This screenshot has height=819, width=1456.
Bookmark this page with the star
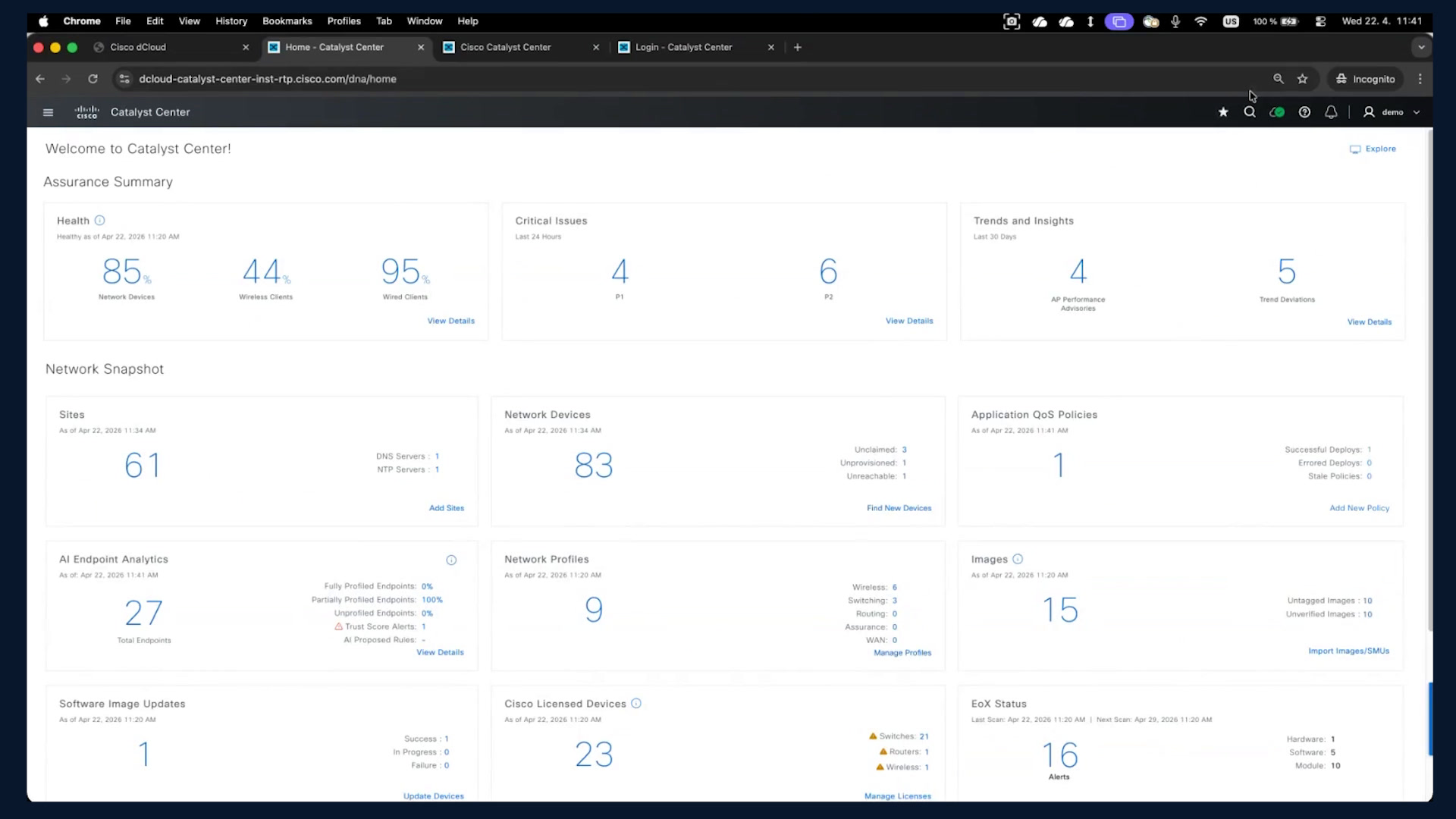pyautogui.click(x=1303, y=79)
